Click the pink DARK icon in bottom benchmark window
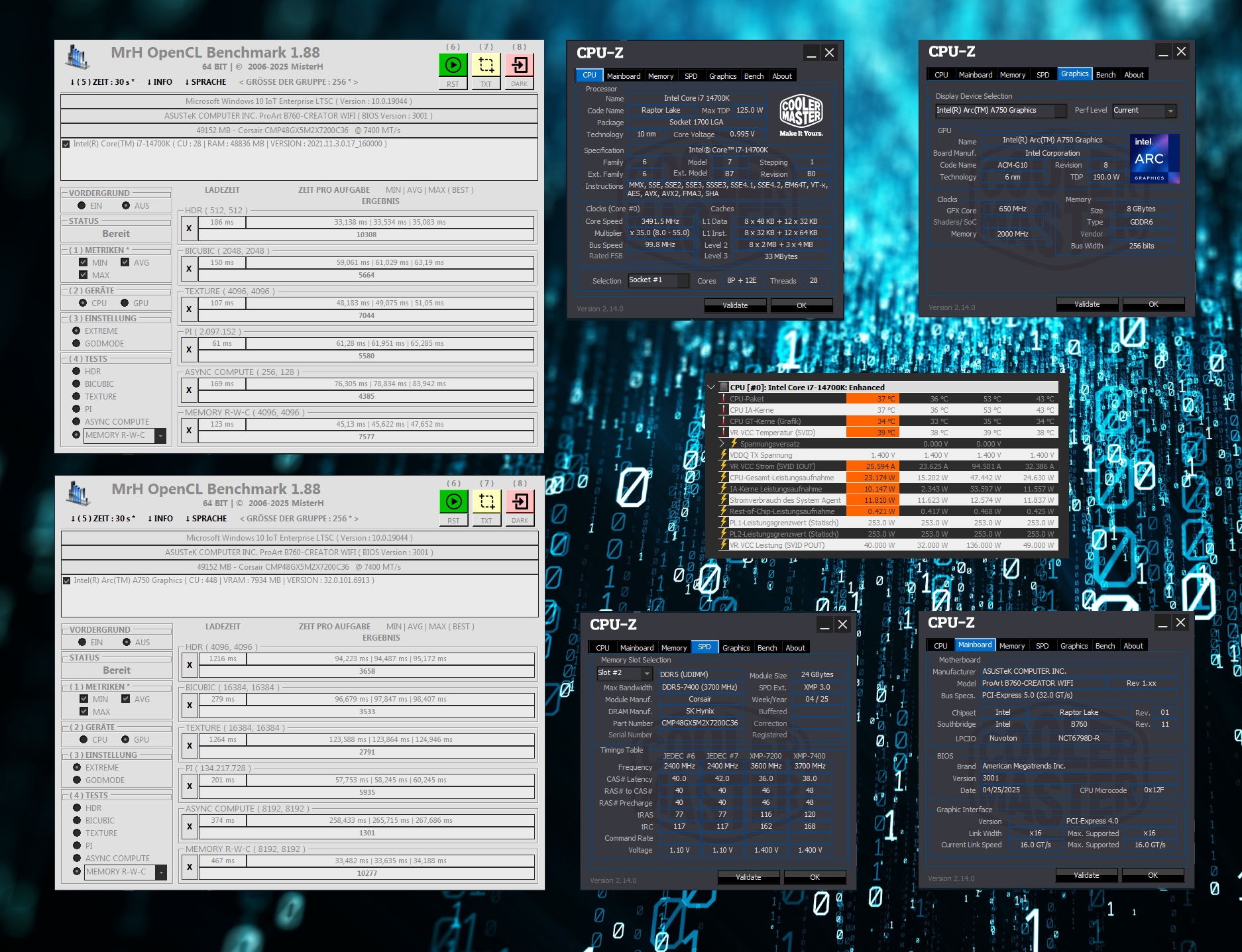Viewport: 1242px width, 952px height. 520,502
